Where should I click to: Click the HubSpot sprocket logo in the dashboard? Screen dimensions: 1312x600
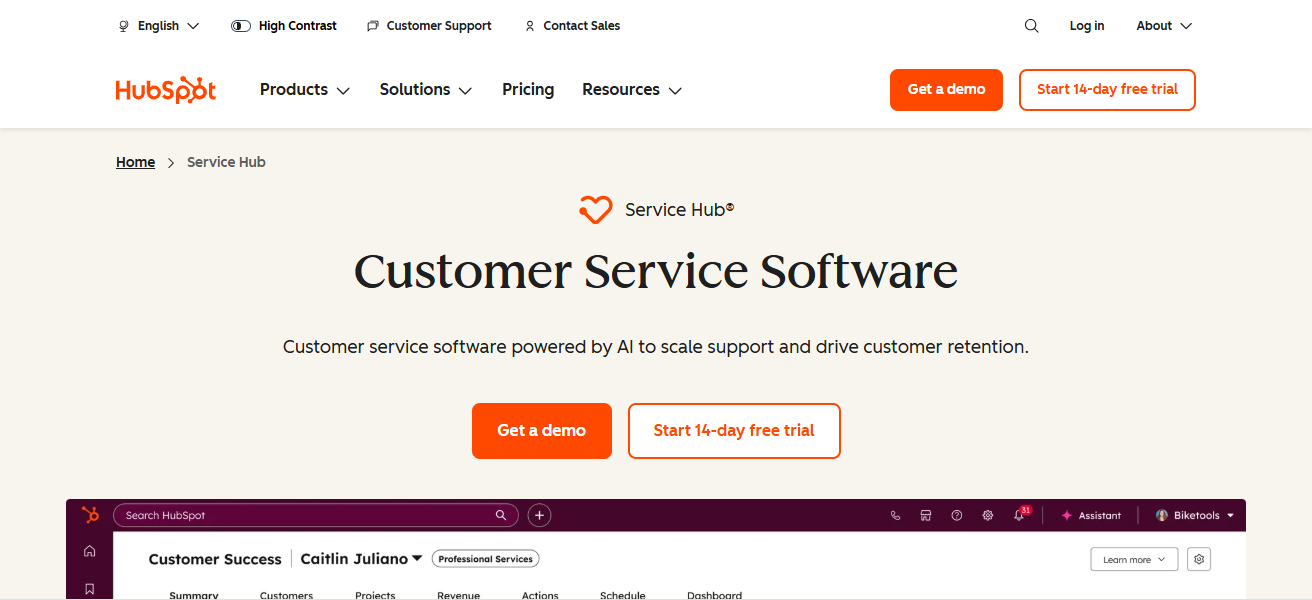click(x=90, y=514)
